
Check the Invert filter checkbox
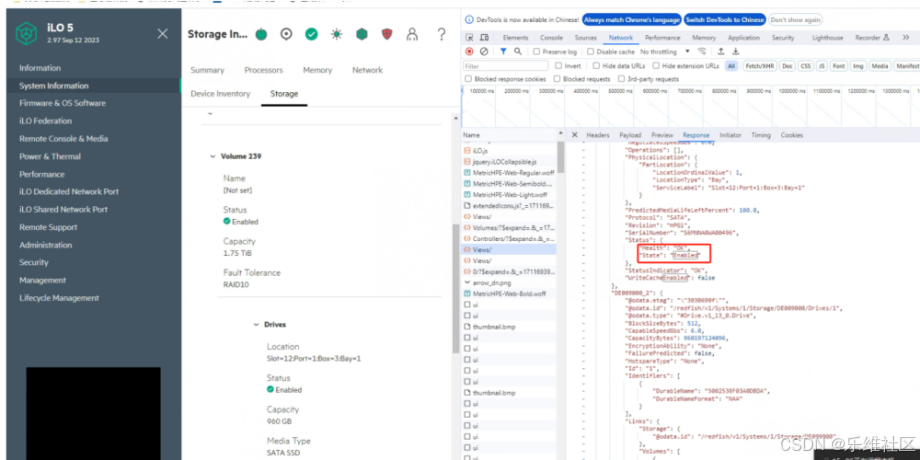point(559,66)
